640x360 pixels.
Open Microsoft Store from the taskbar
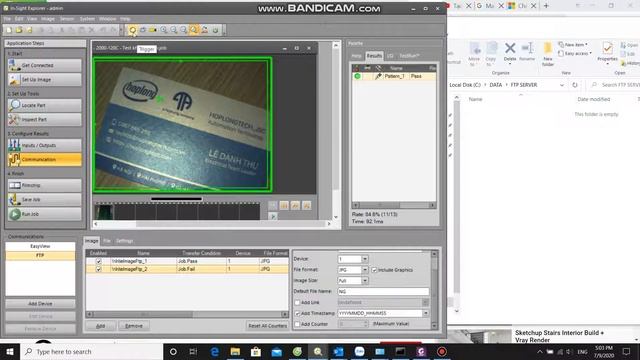(x=256, y=351)
